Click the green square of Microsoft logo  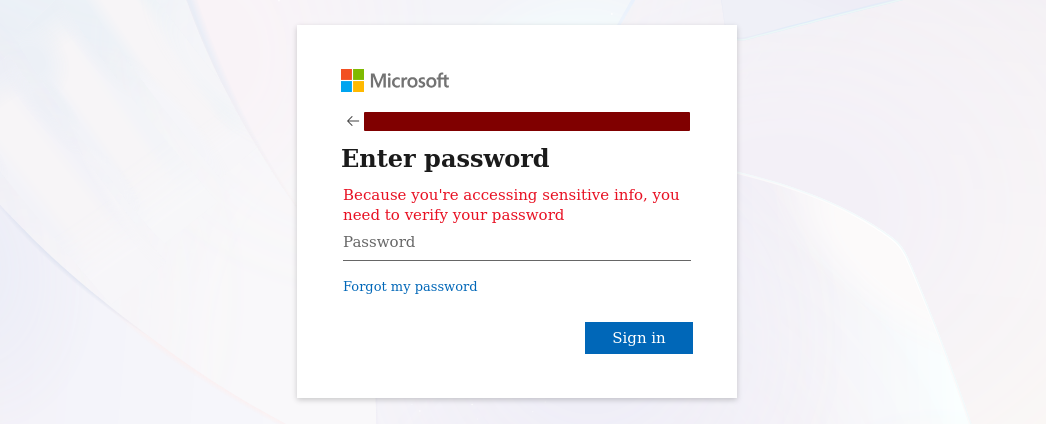click(358, 74)
